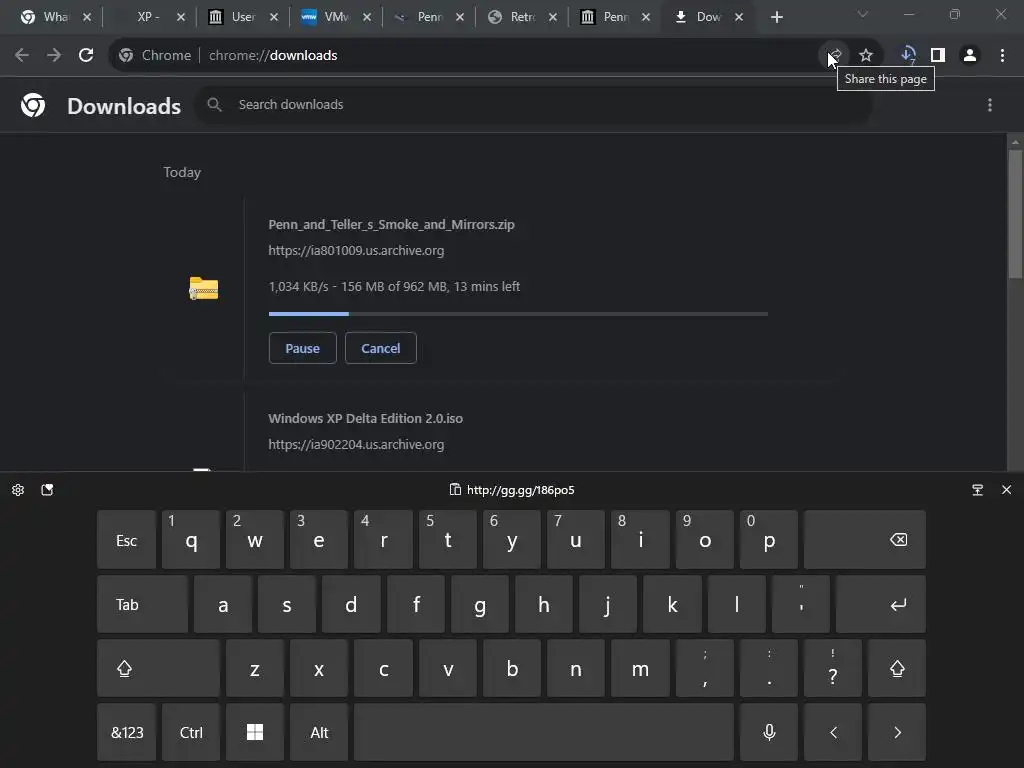Click Windows XP Delta Edition 2.0.iso name

[366, 419]
